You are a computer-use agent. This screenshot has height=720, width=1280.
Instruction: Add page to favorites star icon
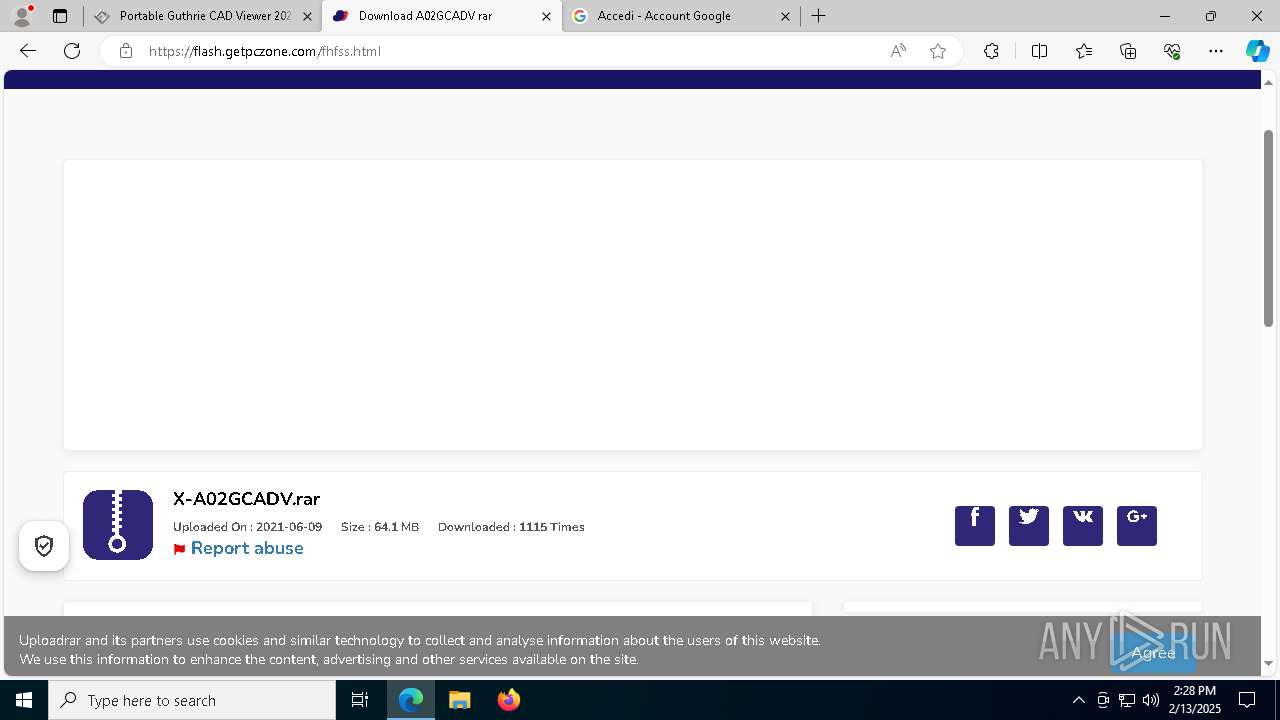click(938, 51)
